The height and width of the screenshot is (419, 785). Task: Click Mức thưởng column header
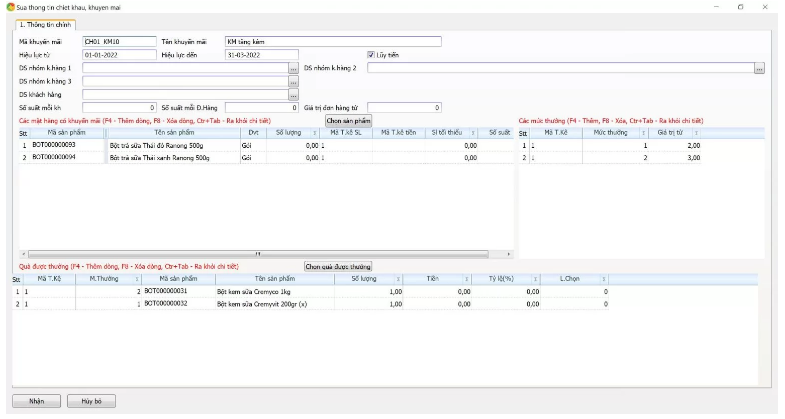click(610, 132)
